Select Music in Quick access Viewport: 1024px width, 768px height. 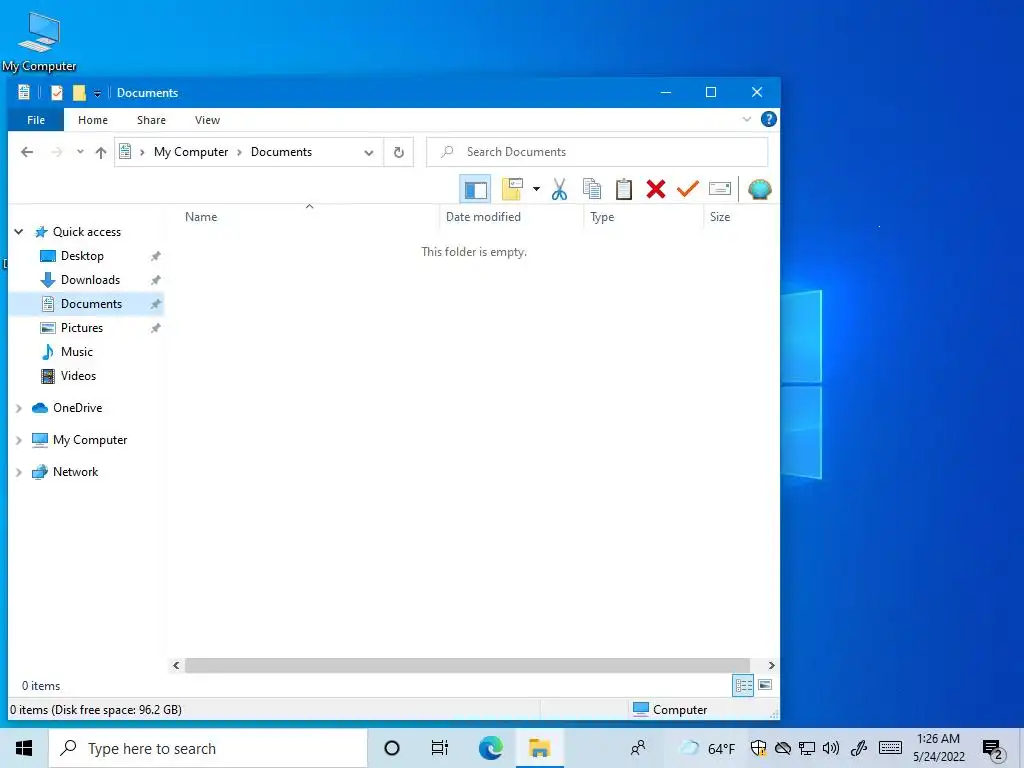pyautogui.click(x=76, y=352)
